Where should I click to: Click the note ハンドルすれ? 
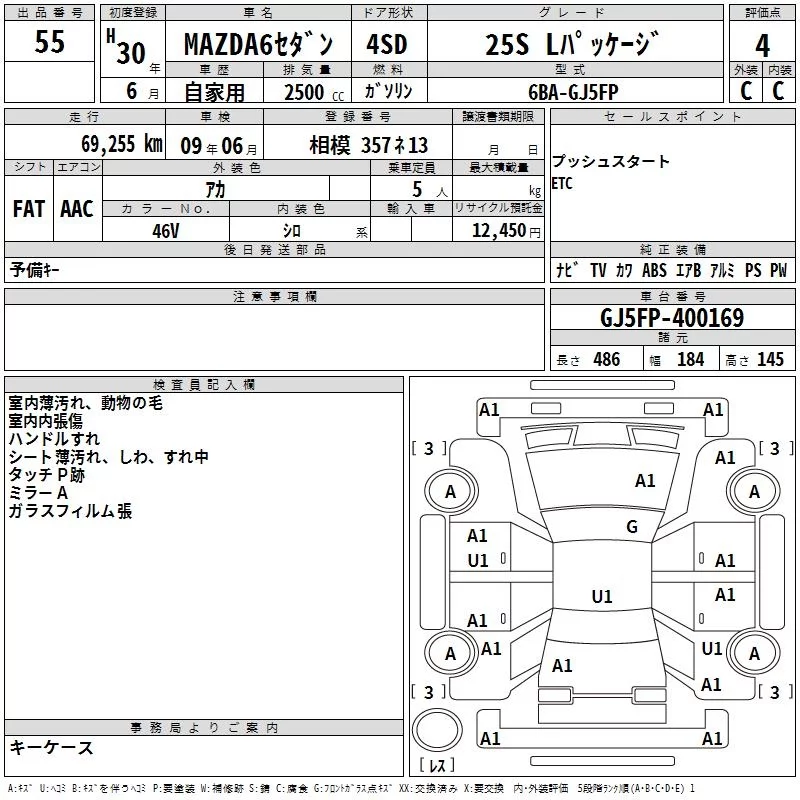(54, 439)
